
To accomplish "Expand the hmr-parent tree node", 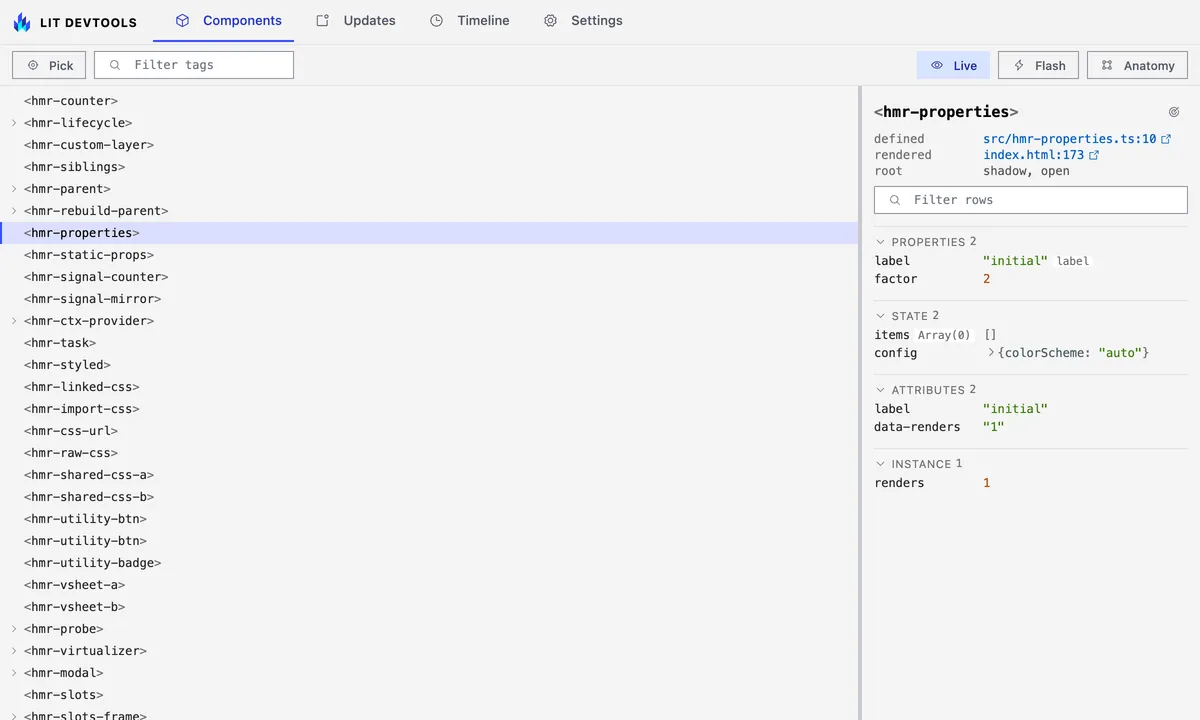I will pyautogui.click(x=14, y=189).
